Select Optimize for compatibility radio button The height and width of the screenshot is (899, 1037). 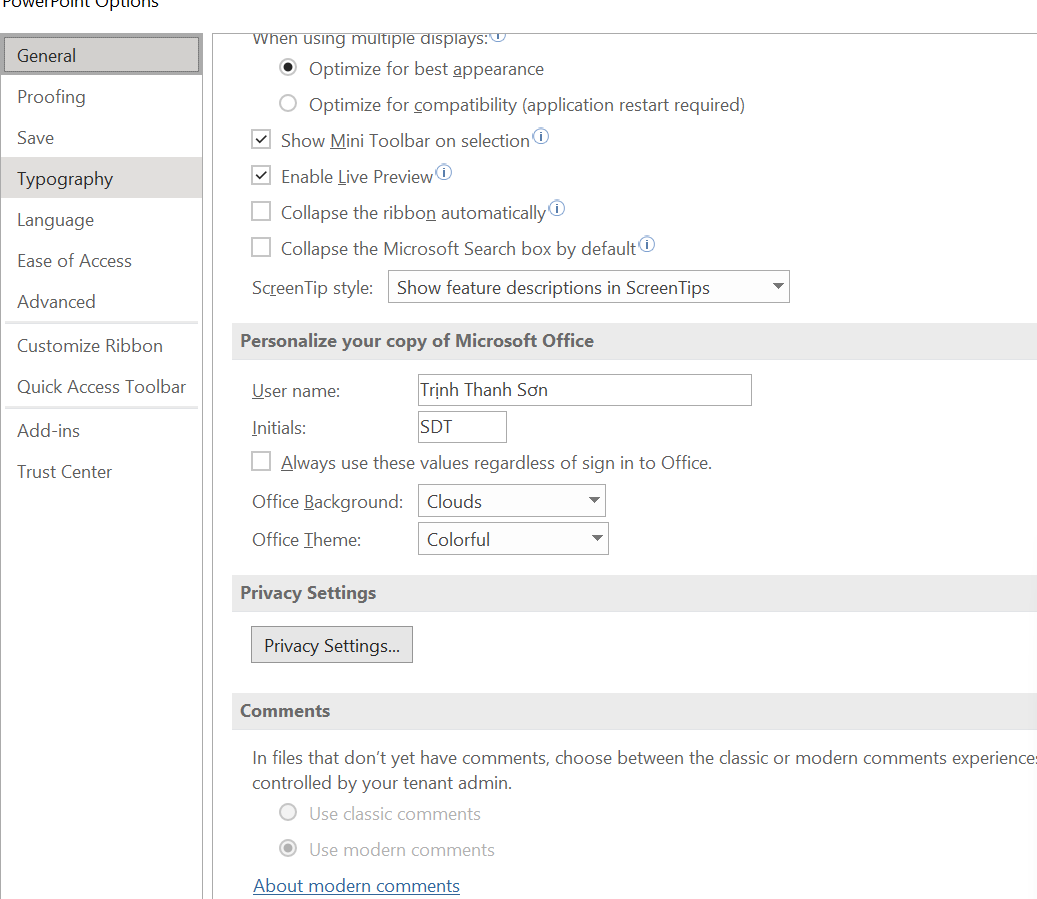[x=288, y=103]
